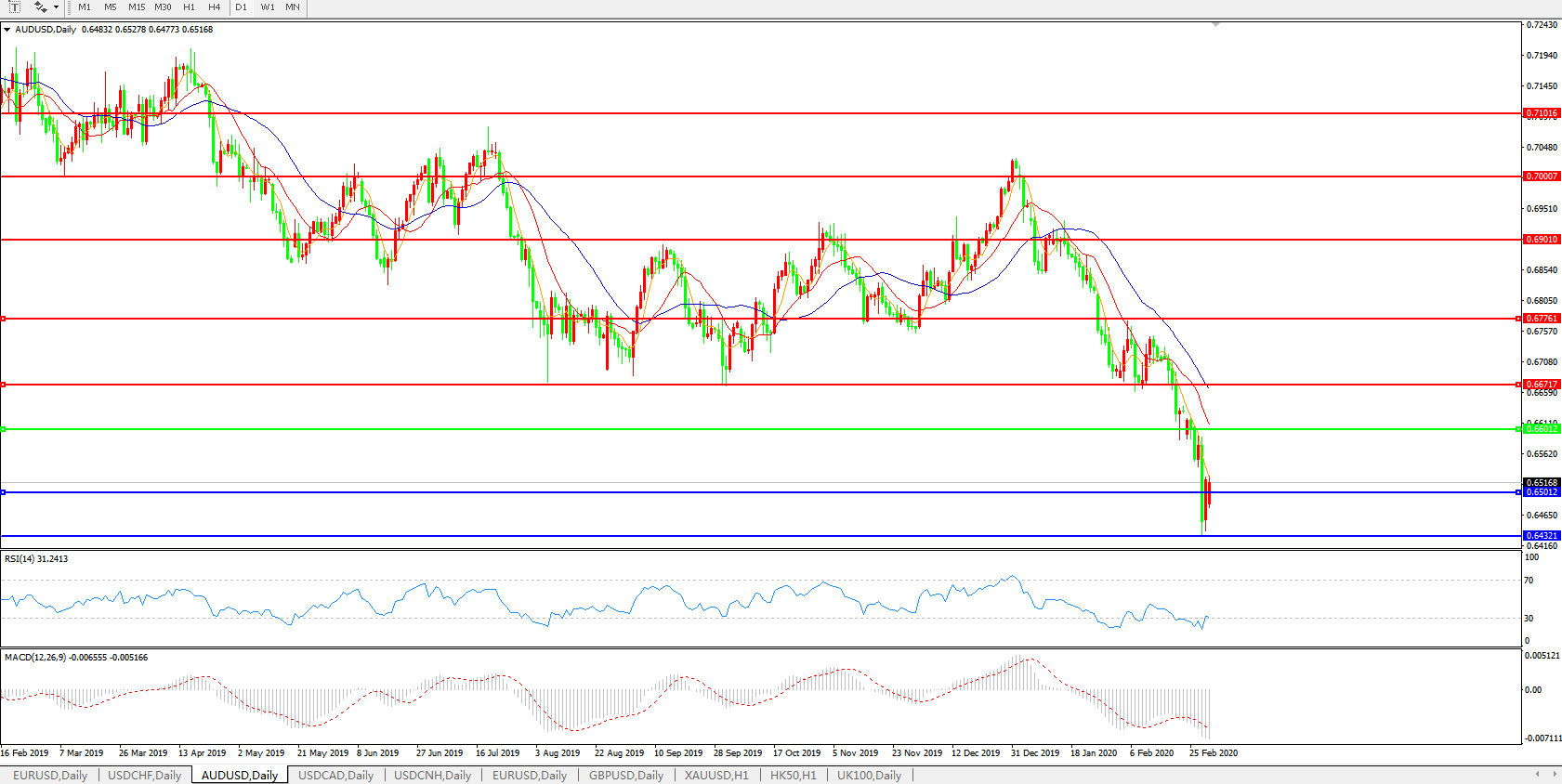
Task: Expand the AUDUSD,Daily chart title triangle
Action: pos(7,30)
